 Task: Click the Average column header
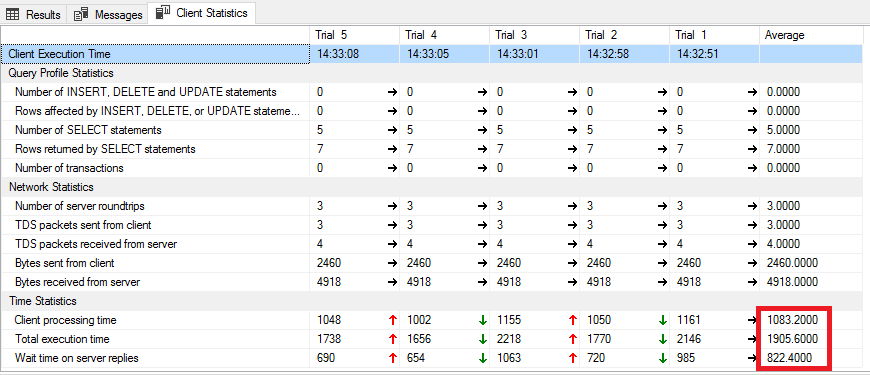pyautogui.click(x=785, y=35)
